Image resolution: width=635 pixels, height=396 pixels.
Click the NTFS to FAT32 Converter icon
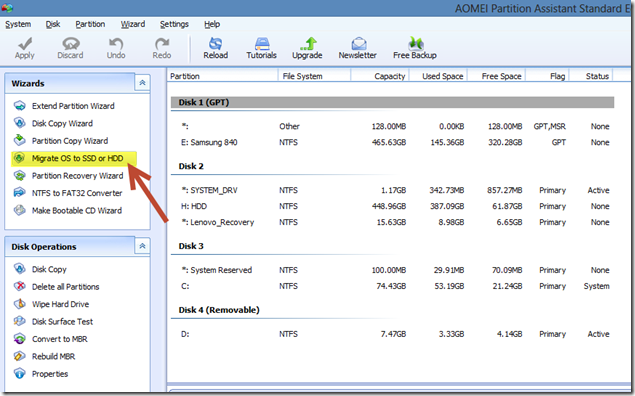[19, 193]
